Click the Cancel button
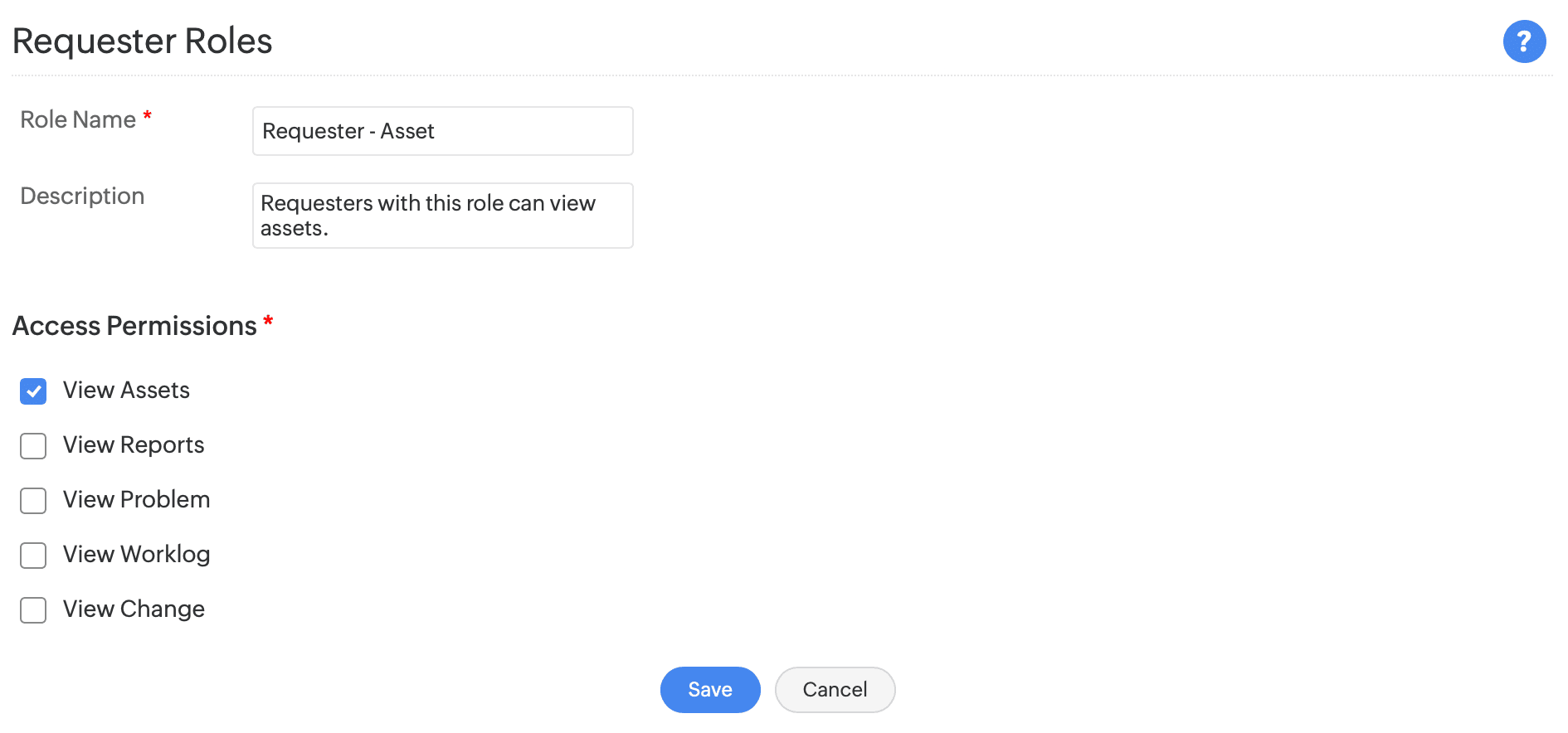Screen dimensions: 1568x733 tap(835, 690)
